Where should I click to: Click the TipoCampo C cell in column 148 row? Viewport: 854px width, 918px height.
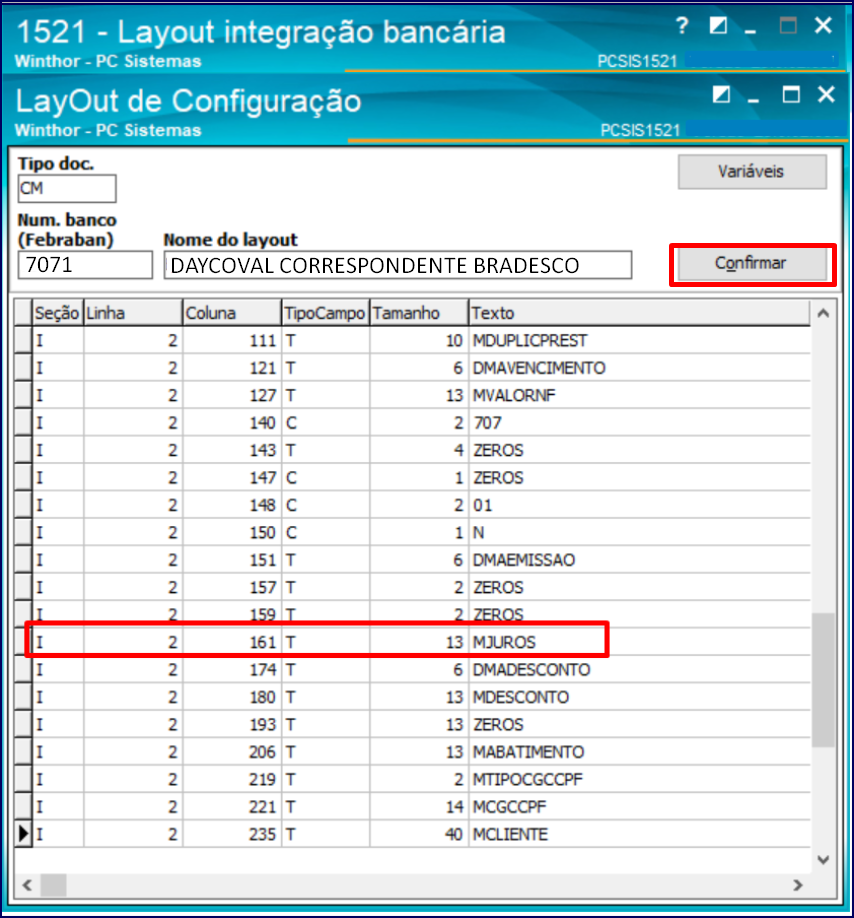pyautogui.click(x=325, y=505)
